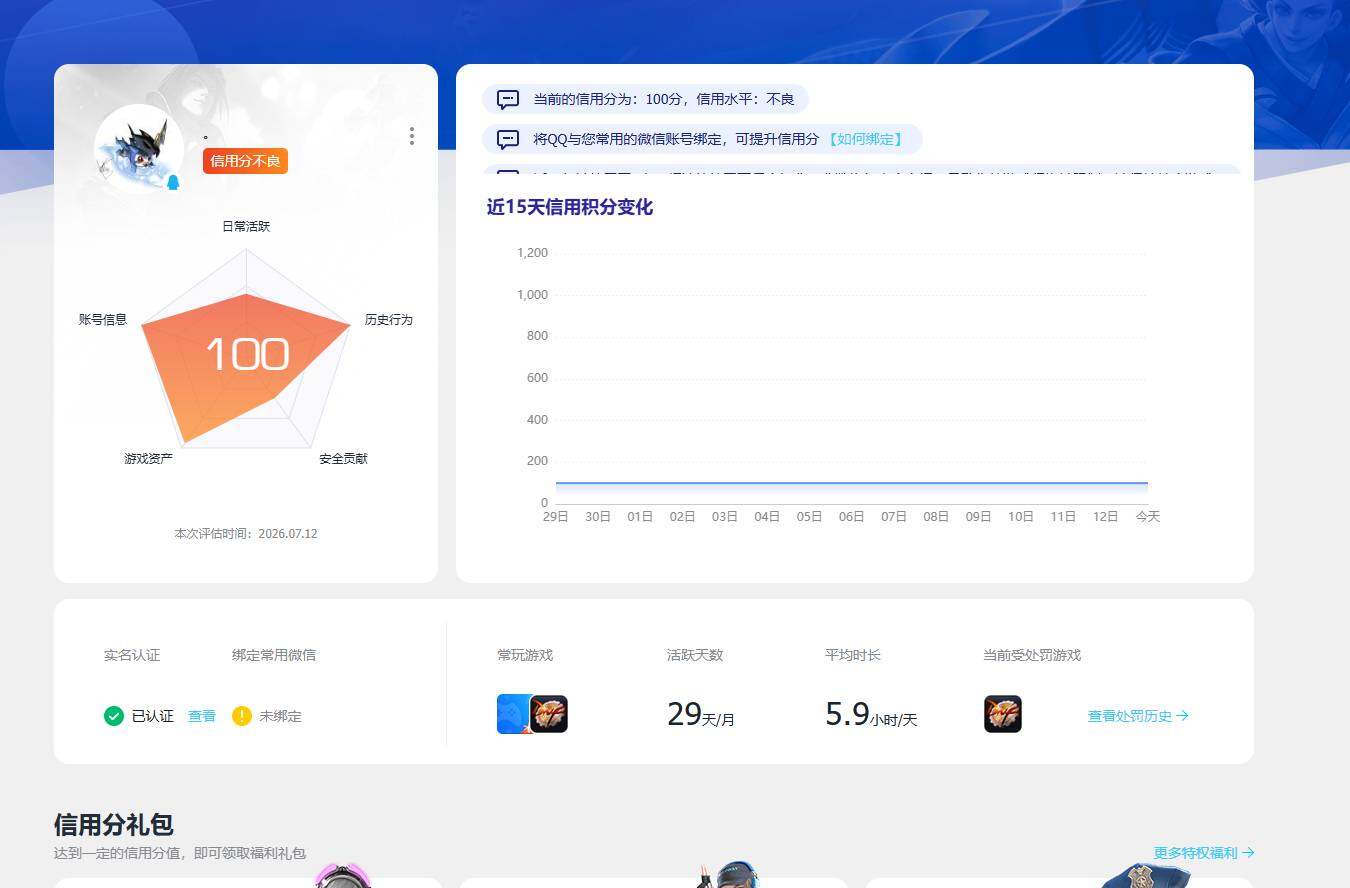Click the 信用分不良 orange badge
This screenshot has height=888, width=1350.
(x=245, y=161)
